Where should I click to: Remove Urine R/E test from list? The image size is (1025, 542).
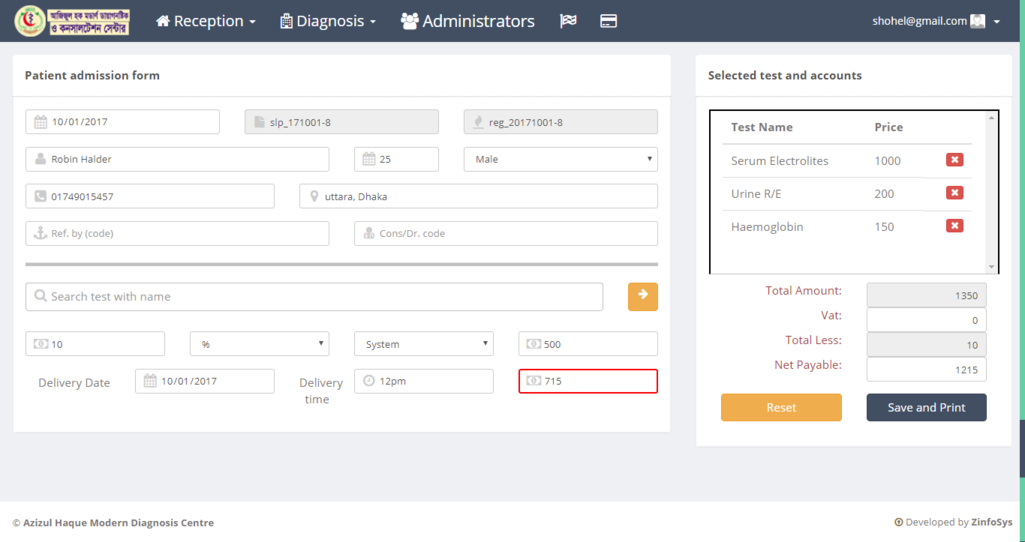tap(954, 193)
